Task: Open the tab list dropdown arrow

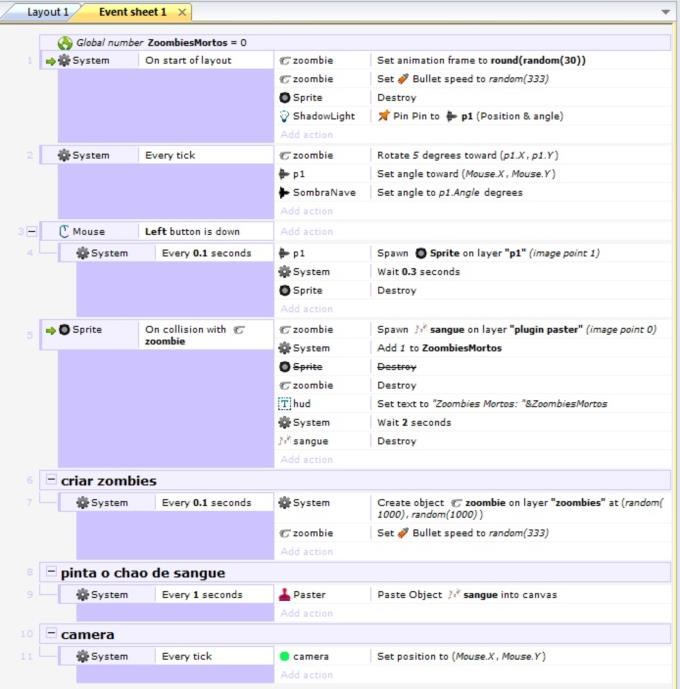Action: (666, 12)
